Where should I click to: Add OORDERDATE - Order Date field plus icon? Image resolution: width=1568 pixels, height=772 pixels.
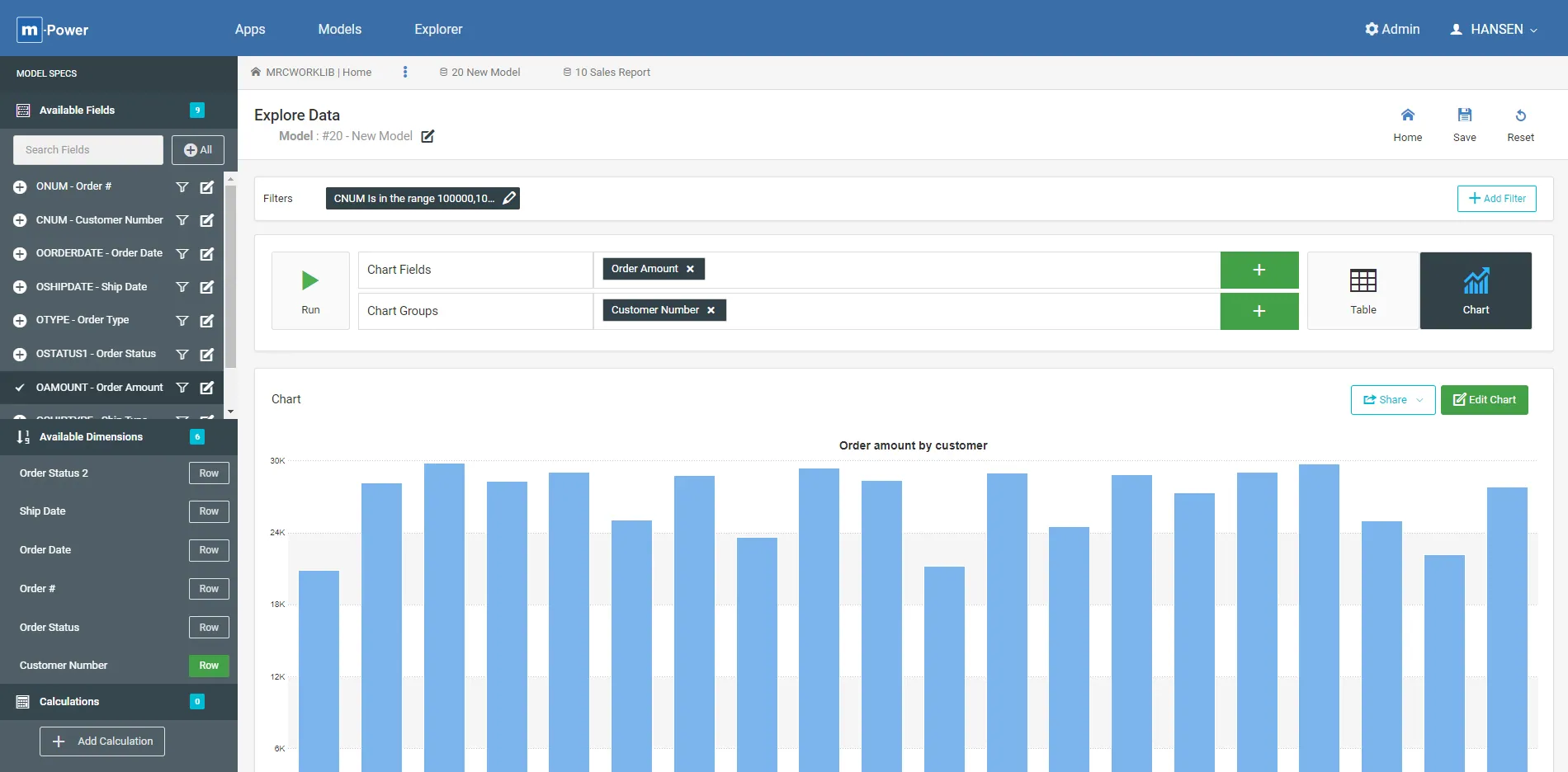[x=20, y=254]
